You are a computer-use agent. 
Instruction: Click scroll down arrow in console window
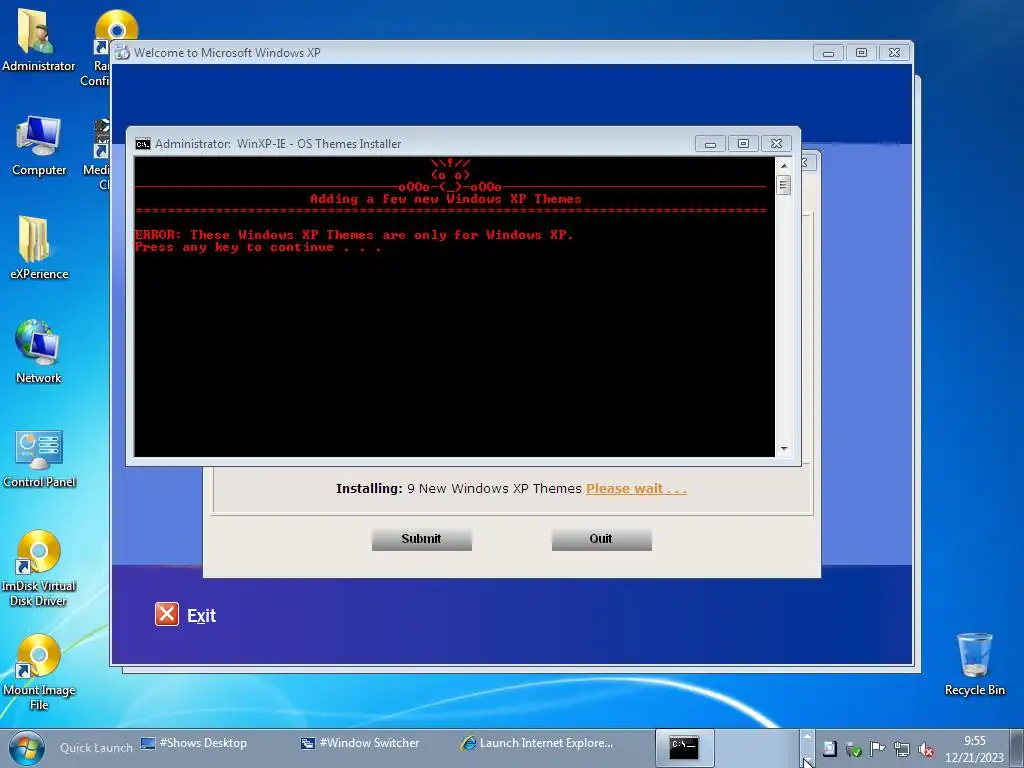784,449
